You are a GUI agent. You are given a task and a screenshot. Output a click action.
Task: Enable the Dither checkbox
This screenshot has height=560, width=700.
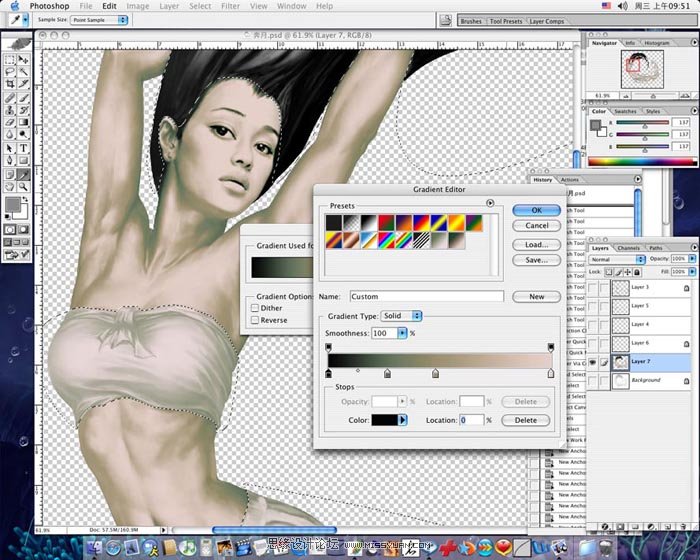click(255, 308)
